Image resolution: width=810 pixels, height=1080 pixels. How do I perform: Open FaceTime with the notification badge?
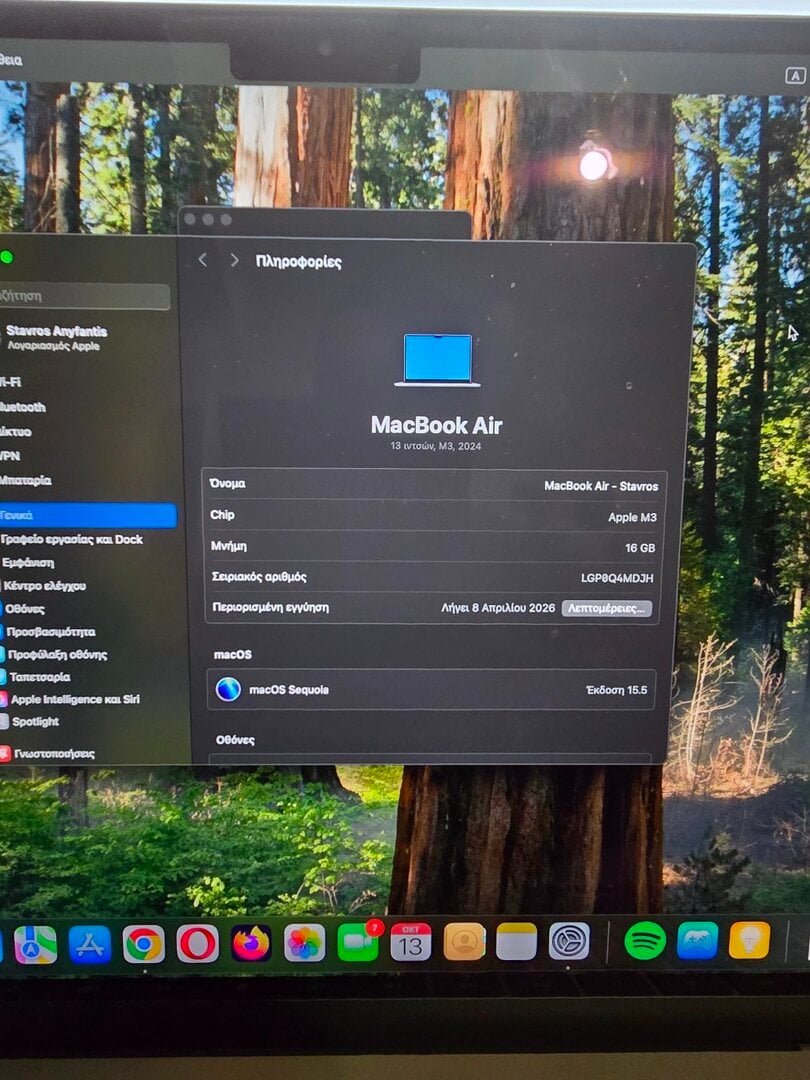pyautogui.click(x=358, y=942)
